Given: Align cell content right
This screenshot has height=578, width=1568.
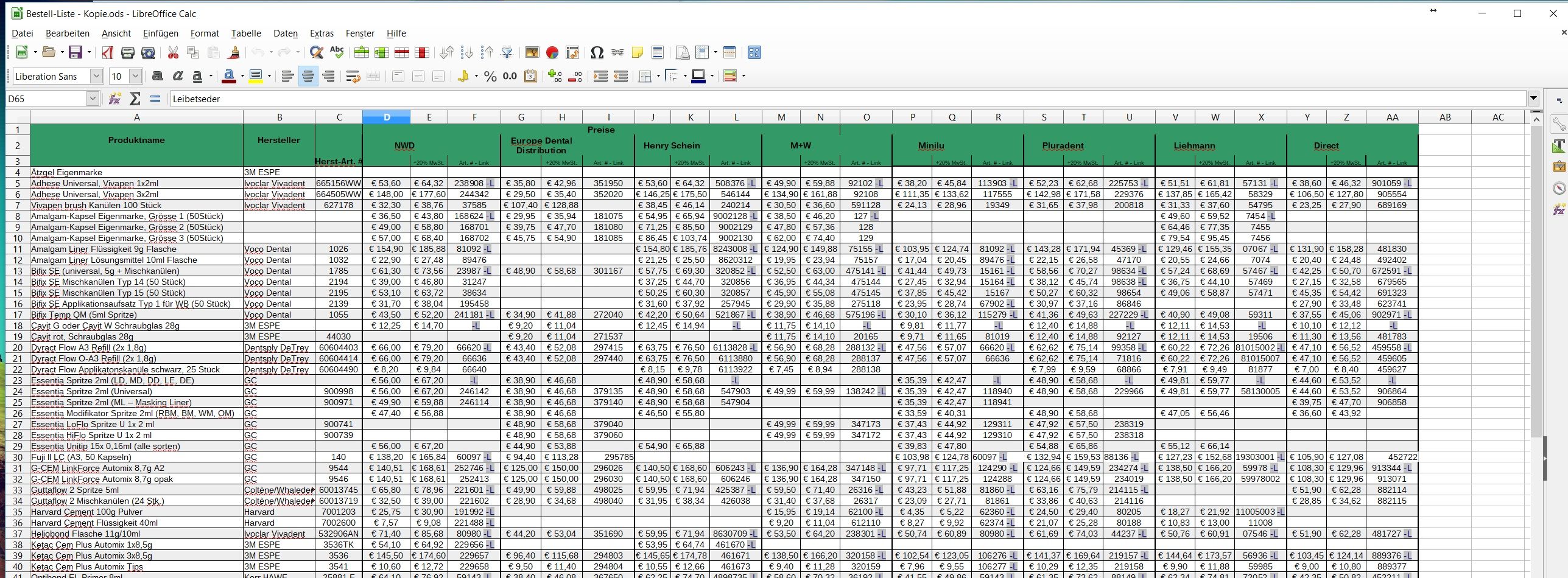Looking at the screenshot, I should tap(329, 77).
